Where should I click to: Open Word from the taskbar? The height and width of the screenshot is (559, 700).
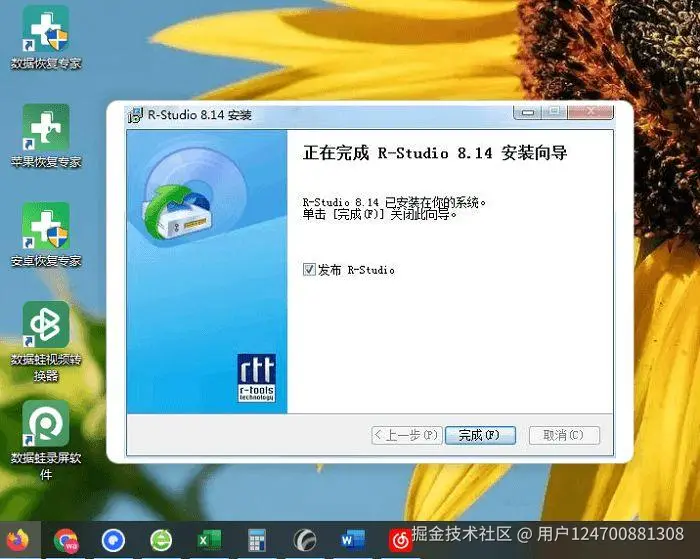pos(353,541)
